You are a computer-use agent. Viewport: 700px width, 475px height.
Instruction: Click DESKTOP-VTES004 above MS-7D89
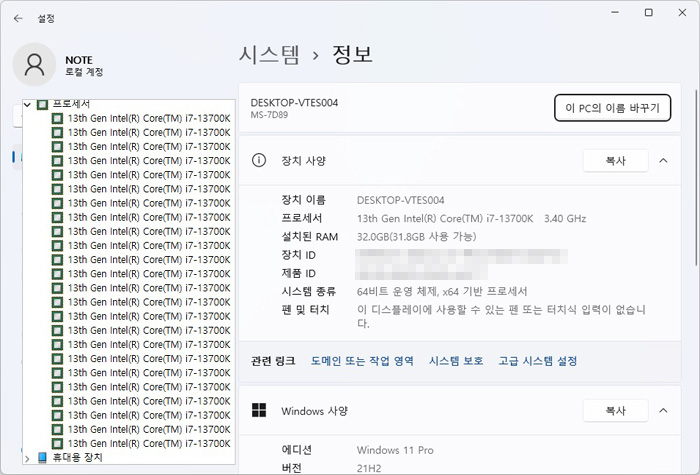pos(294,103)
